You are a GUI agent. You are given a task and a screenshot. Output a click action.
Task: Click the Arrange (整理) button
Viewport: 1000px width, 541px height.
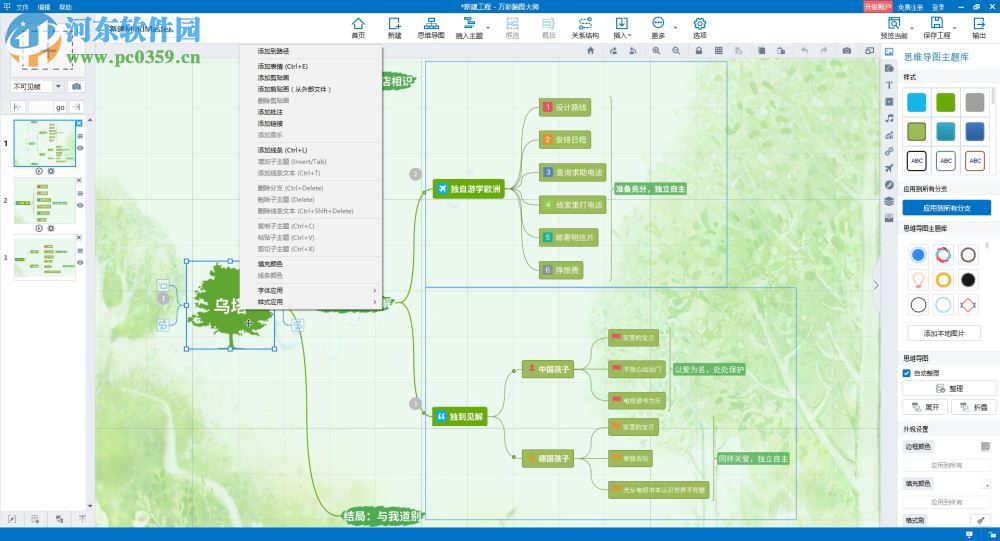pos(949,388)
